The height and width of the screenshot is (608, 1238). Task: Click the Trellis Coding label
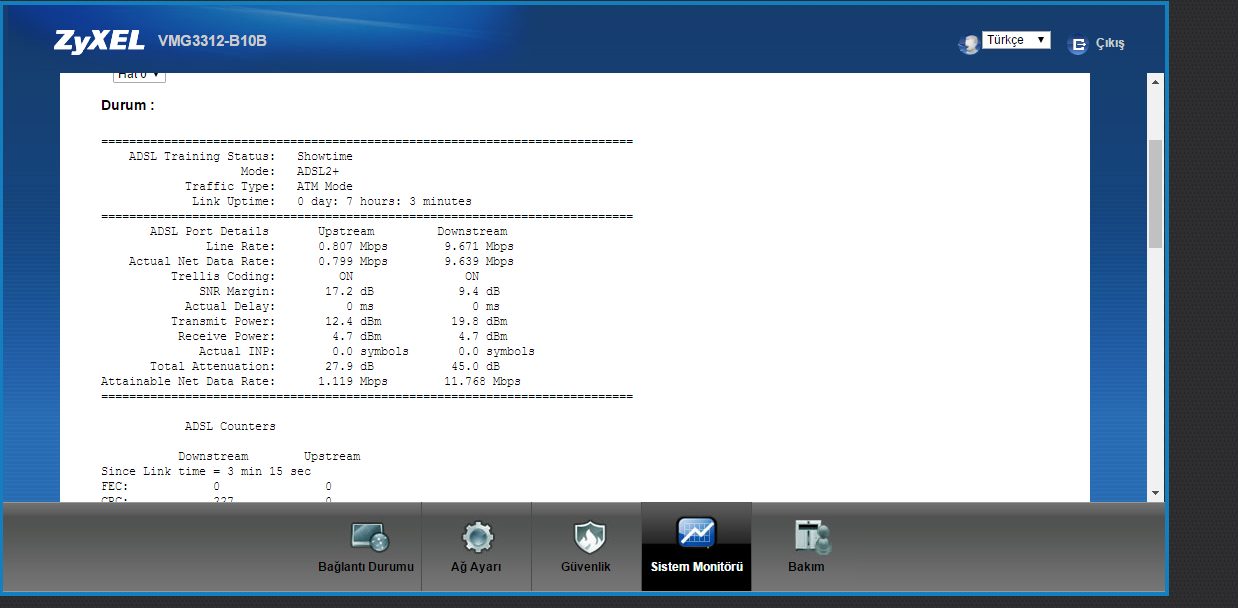click(x=222, y=276)
